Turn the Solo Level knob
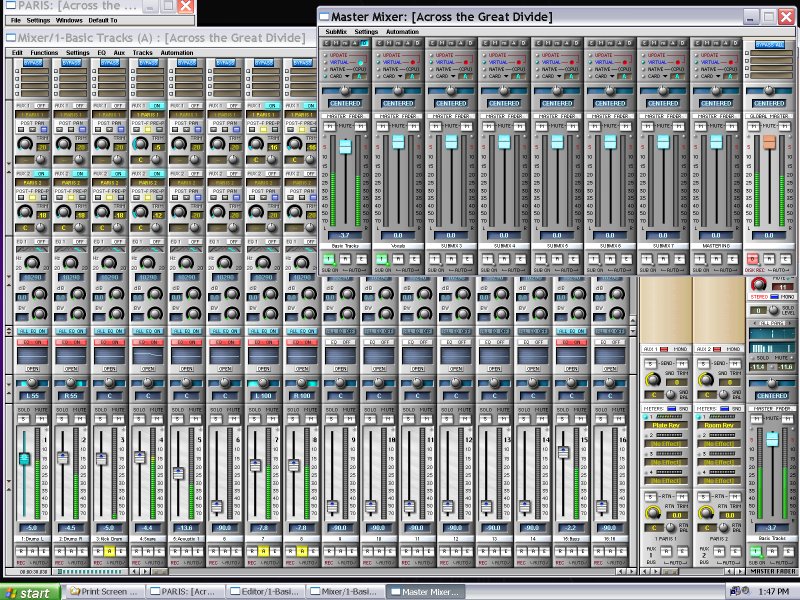800x600 pixels. (774, 310)
